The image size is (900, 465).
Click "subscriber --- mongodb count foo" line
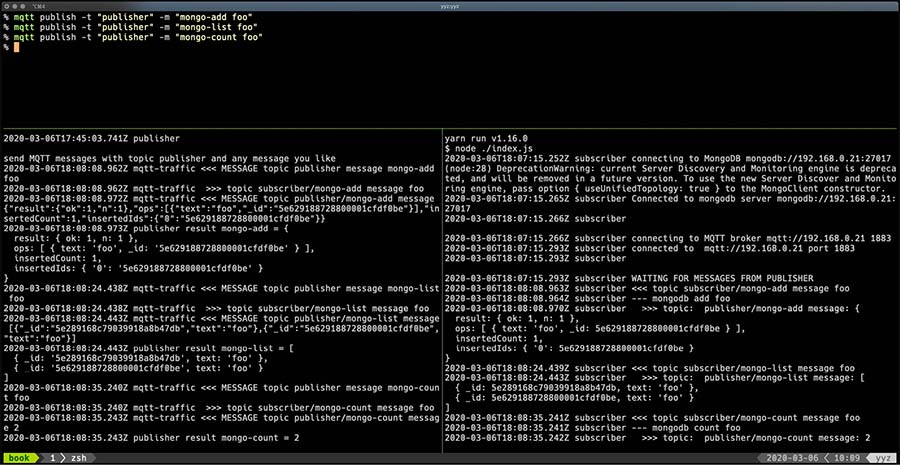tap(592, 428)
